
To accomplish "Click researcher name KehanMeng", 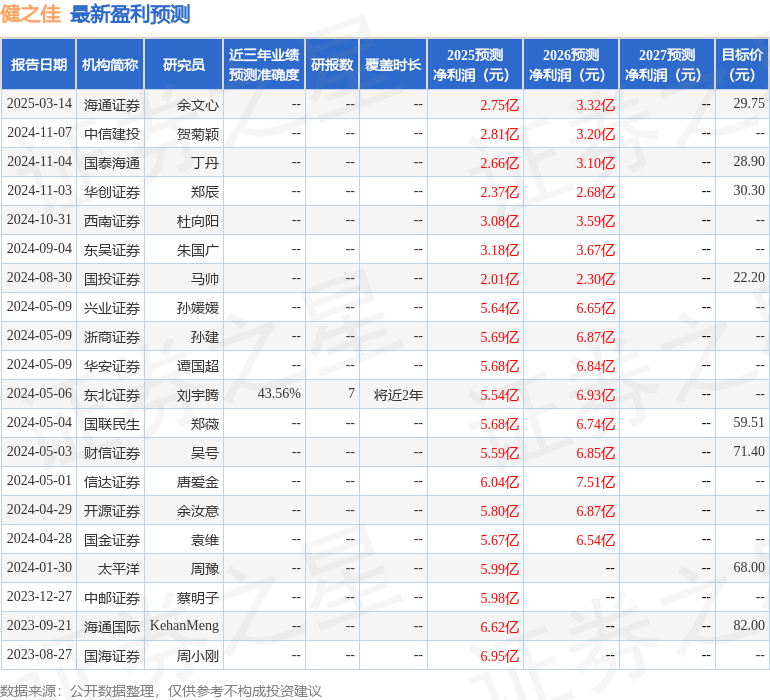I will pyautogui.click(x=184, y=625).
